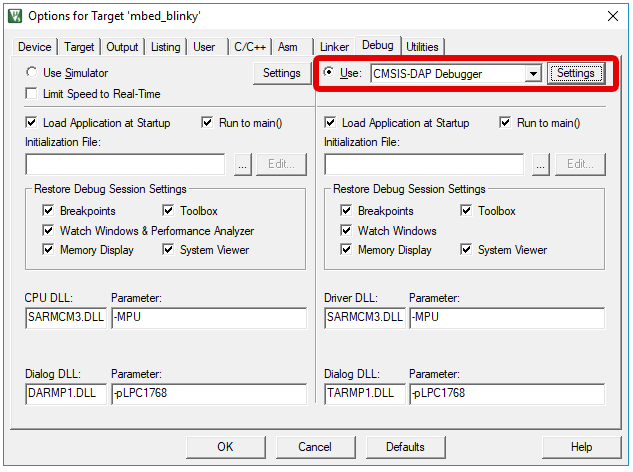Screen dimensions: 633x472
Task: Browse for left Initialization File with ... button
Action: pyautogui.click(x=241, y=164)
